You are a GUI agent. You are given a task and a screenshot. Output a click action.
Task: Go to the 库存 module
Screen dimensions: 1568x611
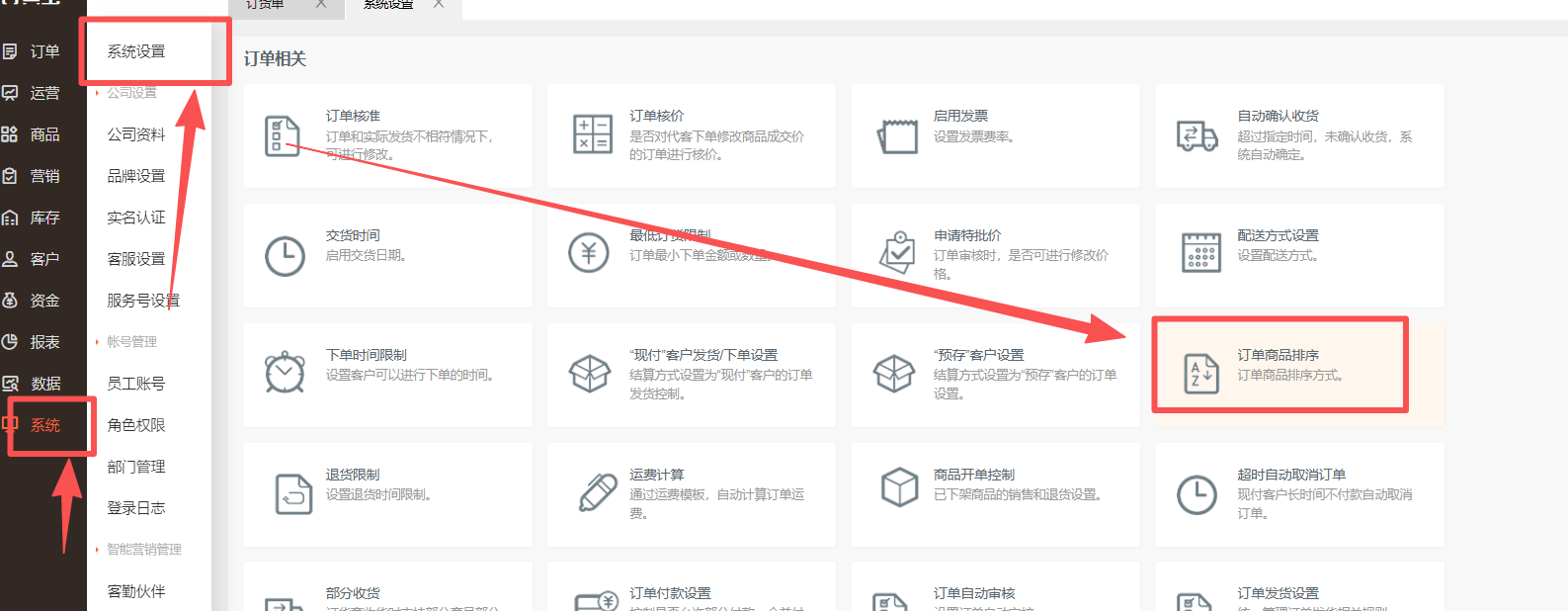[44, 218]
